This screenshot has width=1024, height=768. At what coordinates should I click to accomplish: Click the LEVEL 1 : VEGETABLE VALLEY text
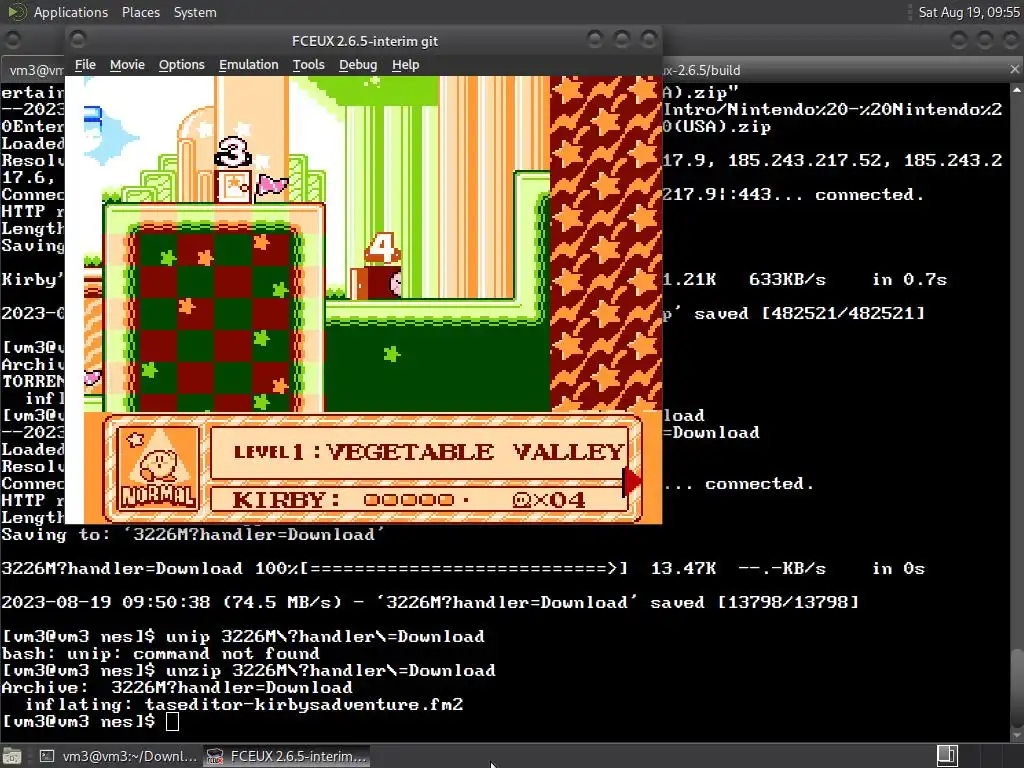(x=428, y=451)
